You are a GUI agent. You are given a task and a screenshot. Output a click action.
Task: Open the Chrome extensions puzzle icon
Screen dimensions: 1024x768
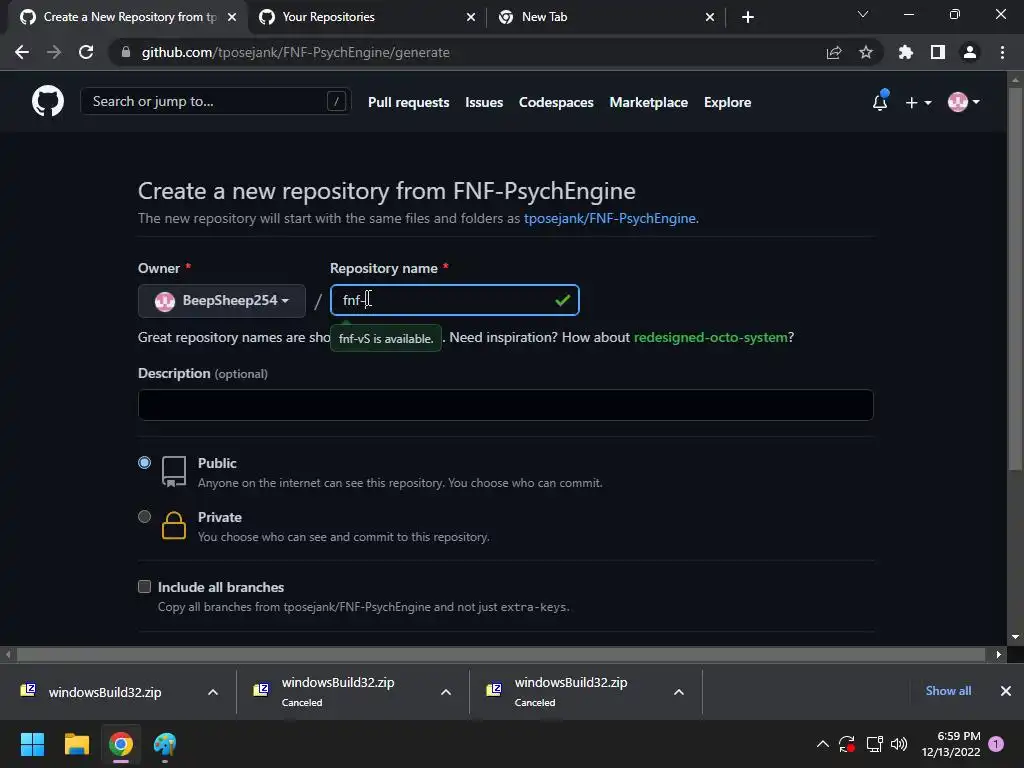point(905,52)
